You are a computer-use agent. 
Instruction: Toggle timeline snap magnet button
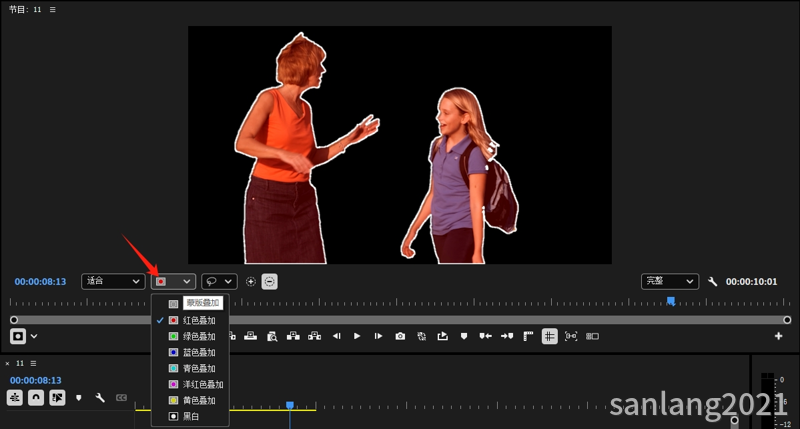[x=36, y=397]
